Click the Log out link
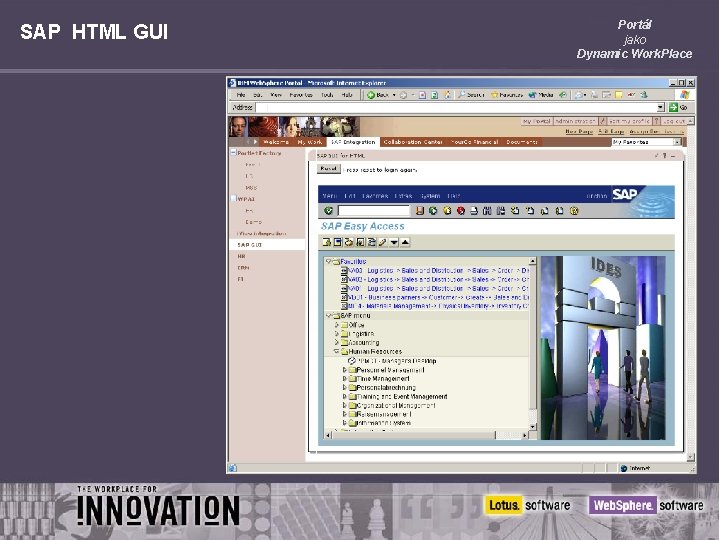 pyautogui.click(x=674, y=121)
